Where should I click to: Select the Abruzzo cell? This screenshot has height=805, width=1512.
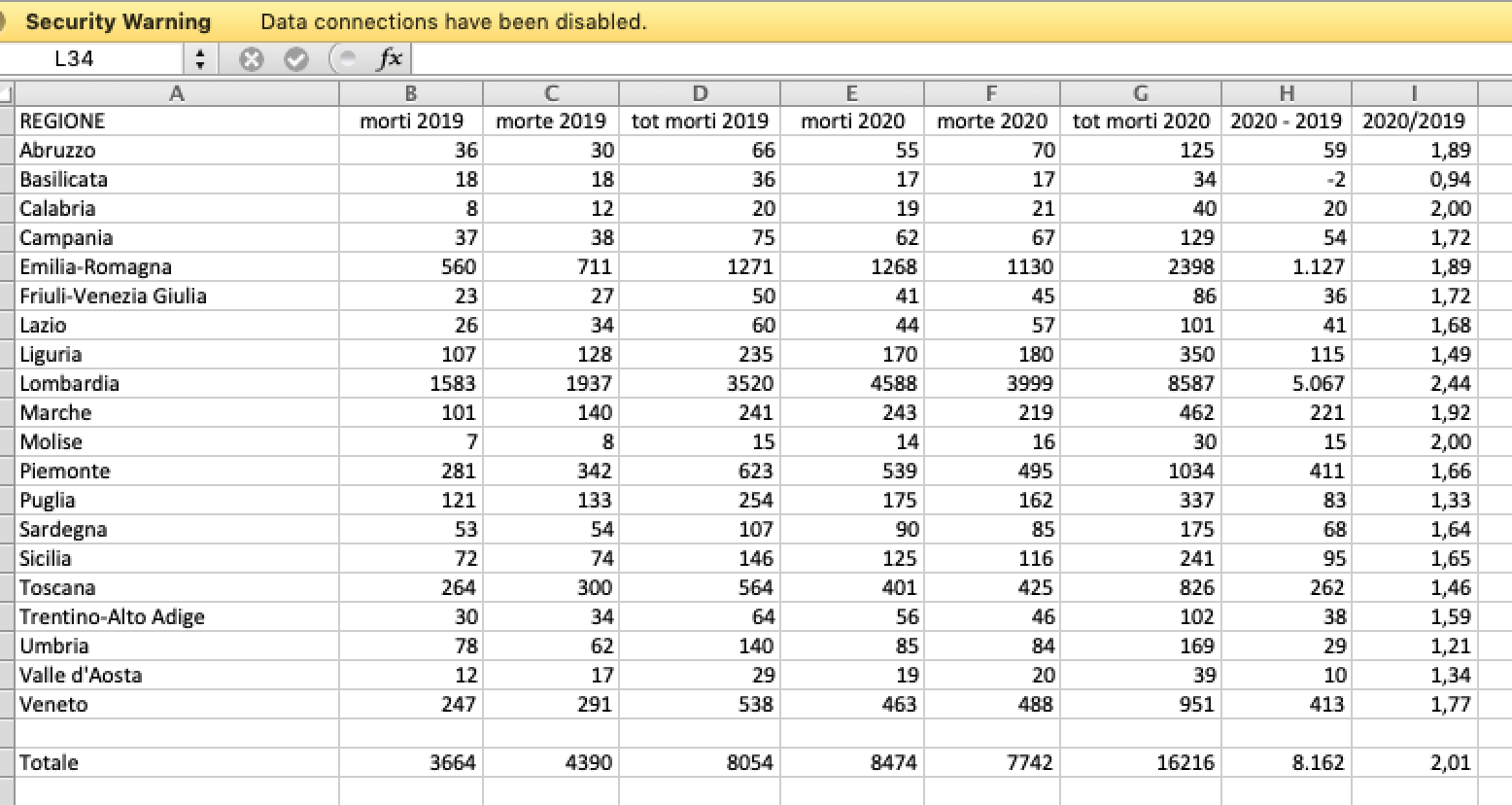coord(177,150)
